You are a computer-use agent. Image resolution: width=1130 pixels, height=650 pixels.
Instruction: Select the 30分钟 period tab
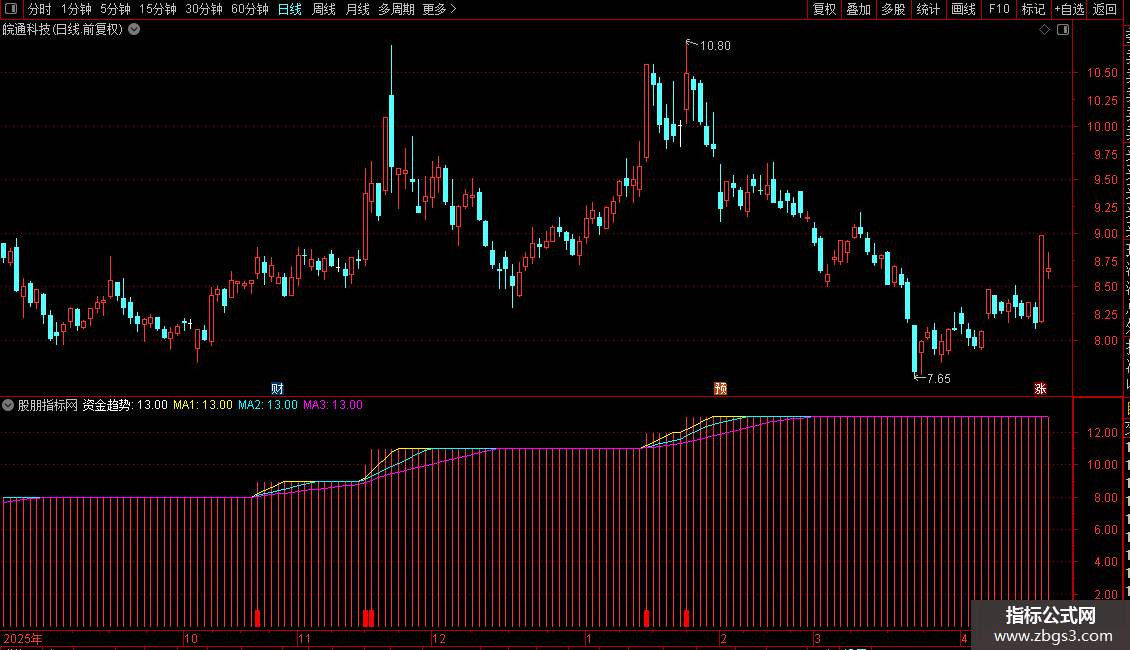click(204, 9)
